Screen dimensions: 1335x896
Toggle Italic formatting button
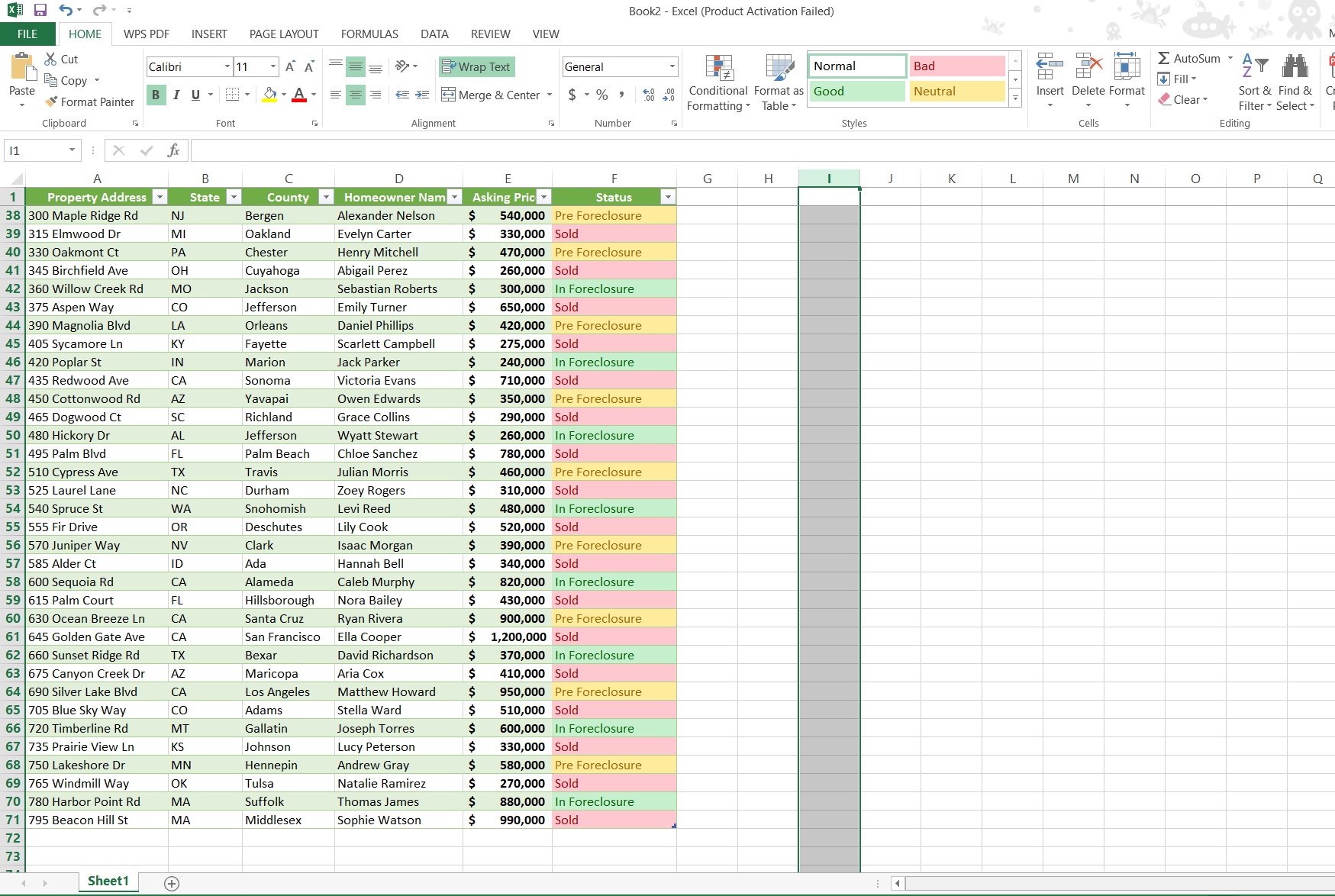[176, 95]
